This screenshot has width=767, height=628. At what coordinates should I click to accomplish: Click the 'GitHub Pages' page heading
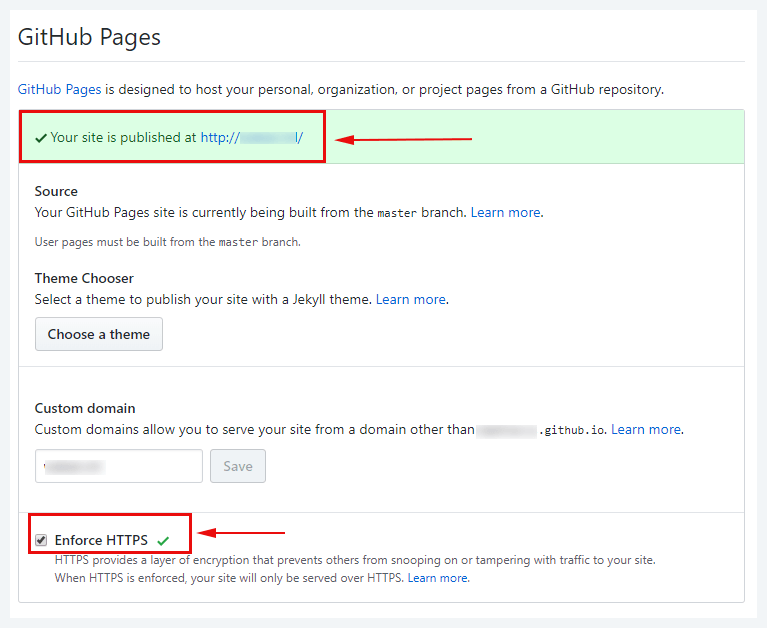90,37
